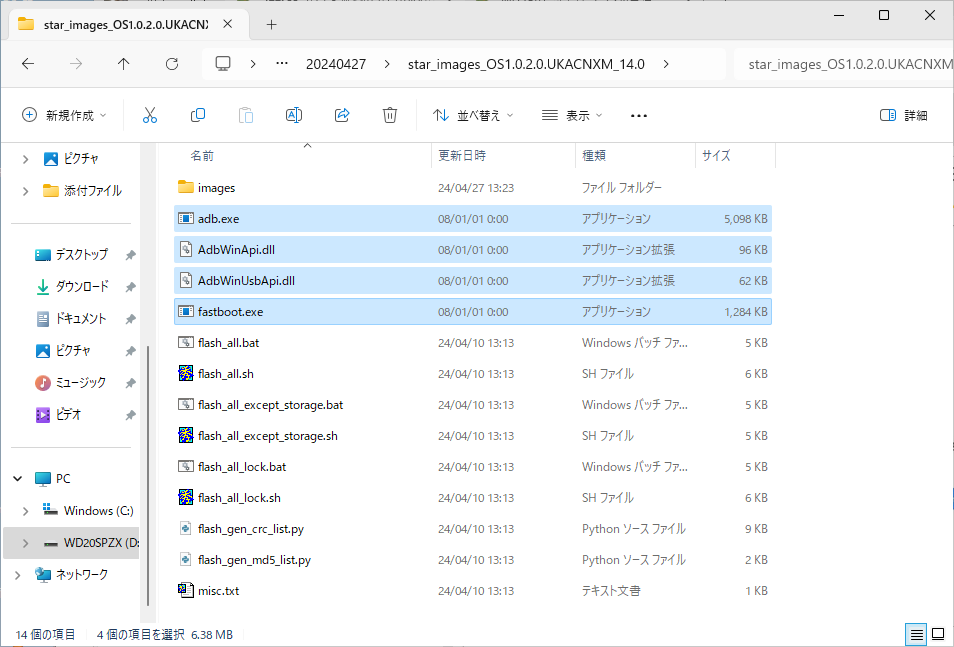Switch to details view in status bar
Screen dimensions: 954x647
(x=916, y=634)
